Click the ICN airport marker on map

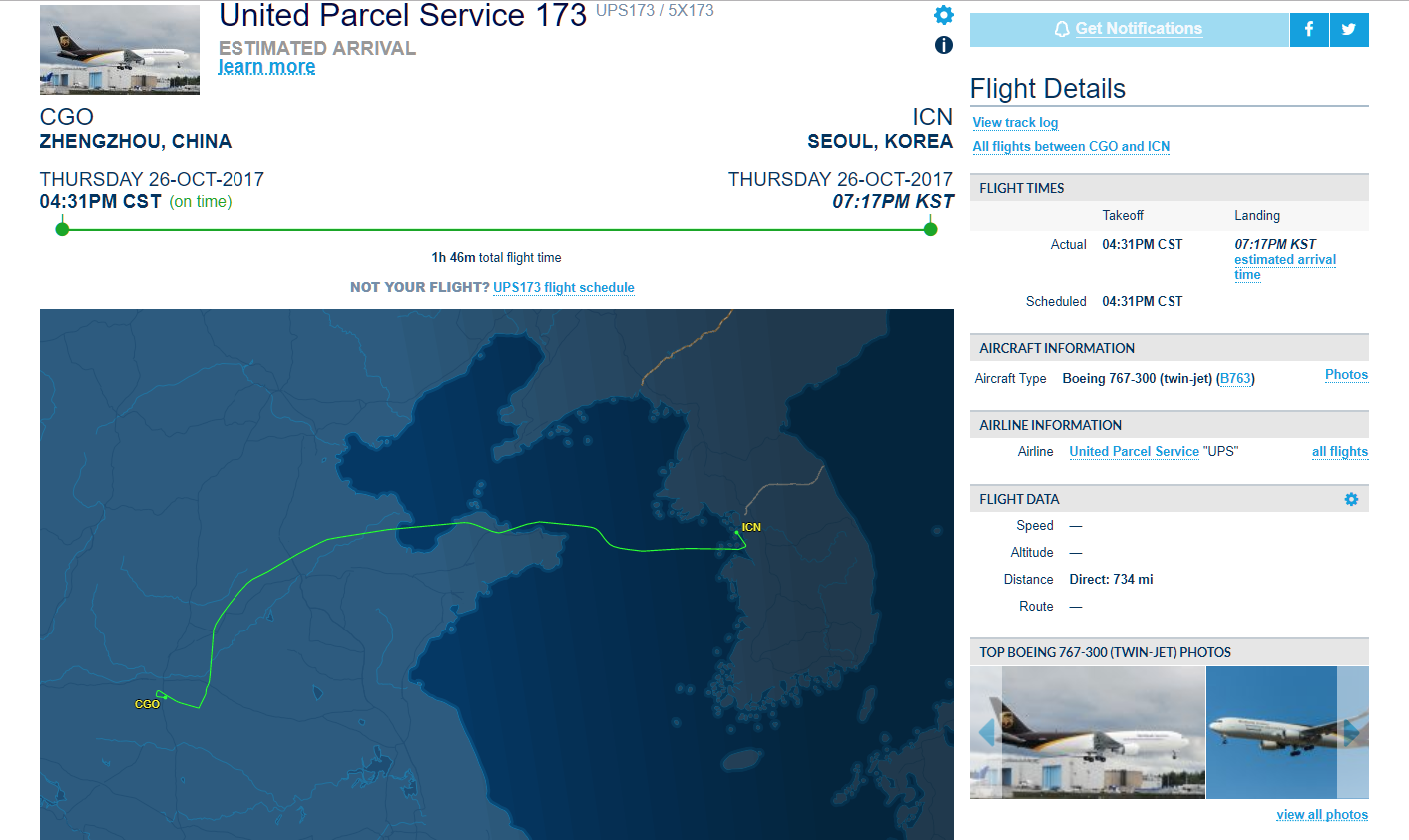tap(751, 527)
